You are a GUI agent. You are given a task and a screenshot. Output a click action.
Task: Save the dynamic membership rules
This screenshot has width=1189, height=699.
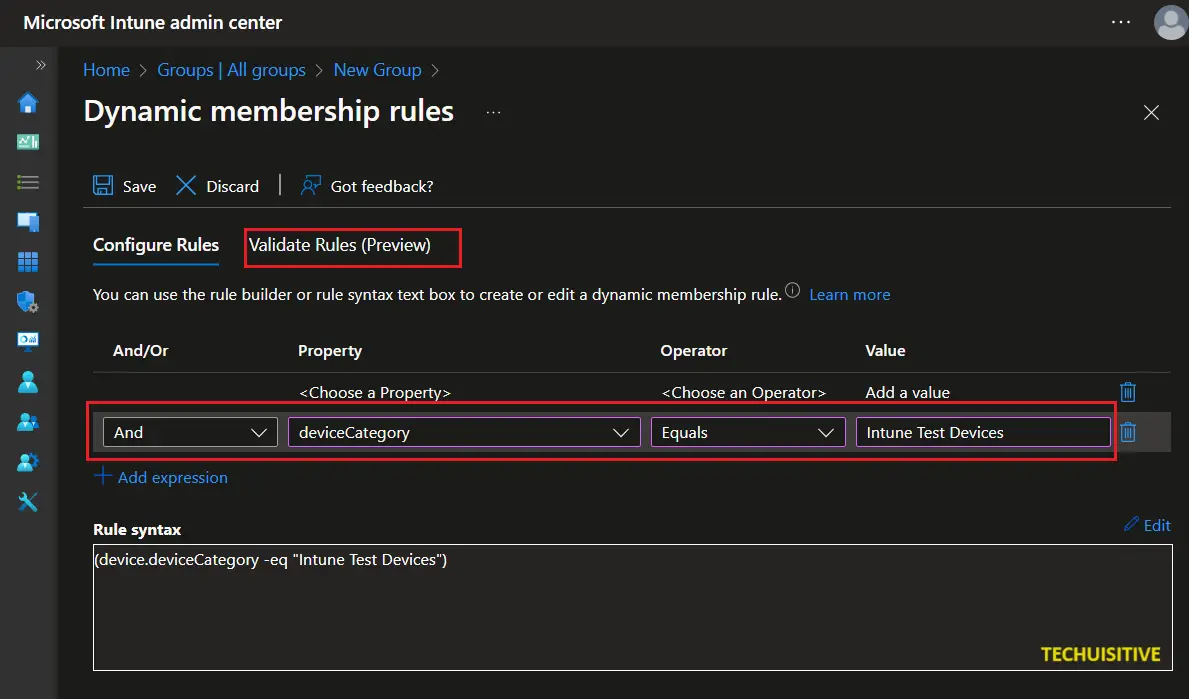124,186
